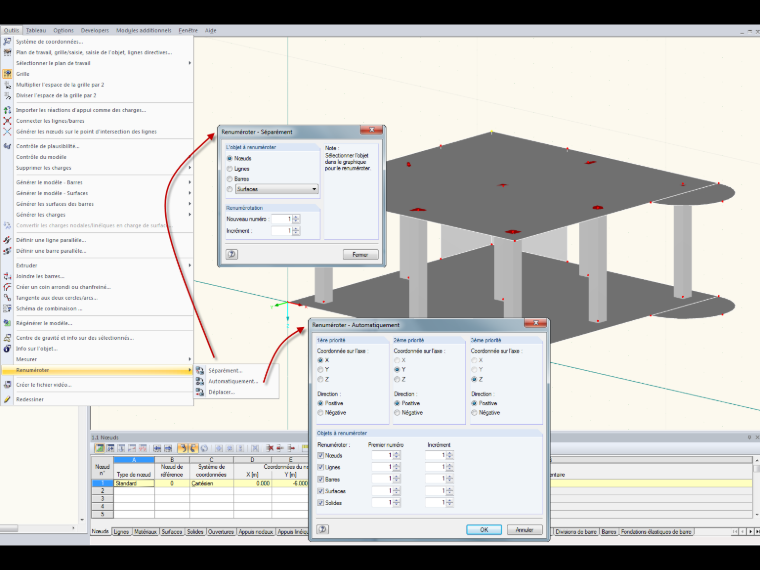Screen dimensions: 760x570
Task: Click Fermer in the Séparément dialog
Action: [x=360, y=254]
